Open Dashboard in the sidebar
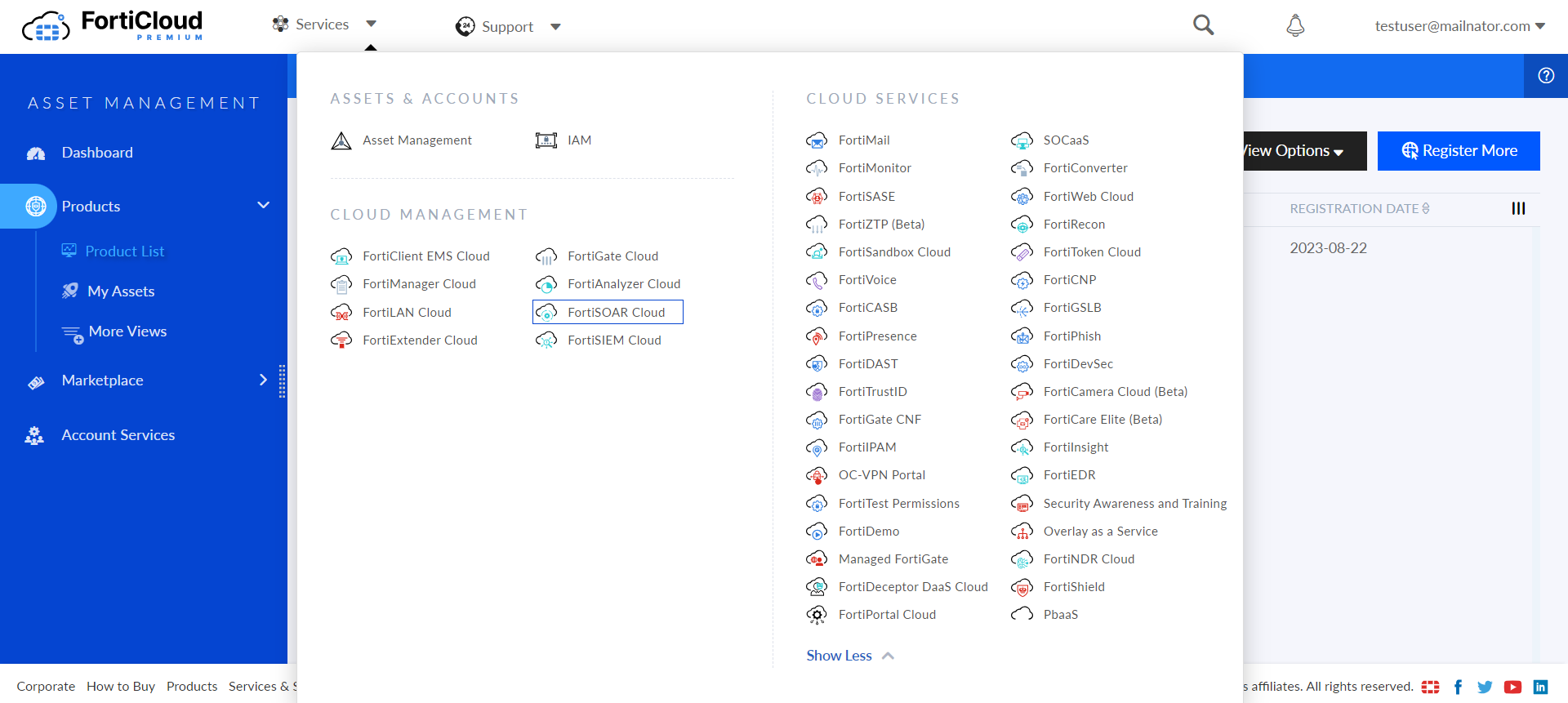 tap(97, 153)
